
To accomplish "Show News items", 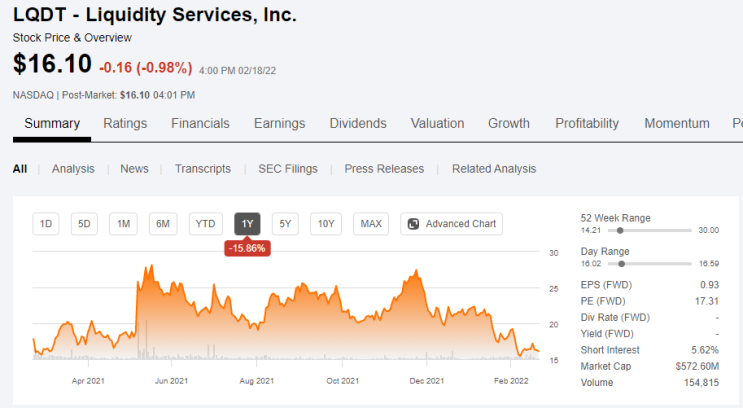I will coord(134,169).
